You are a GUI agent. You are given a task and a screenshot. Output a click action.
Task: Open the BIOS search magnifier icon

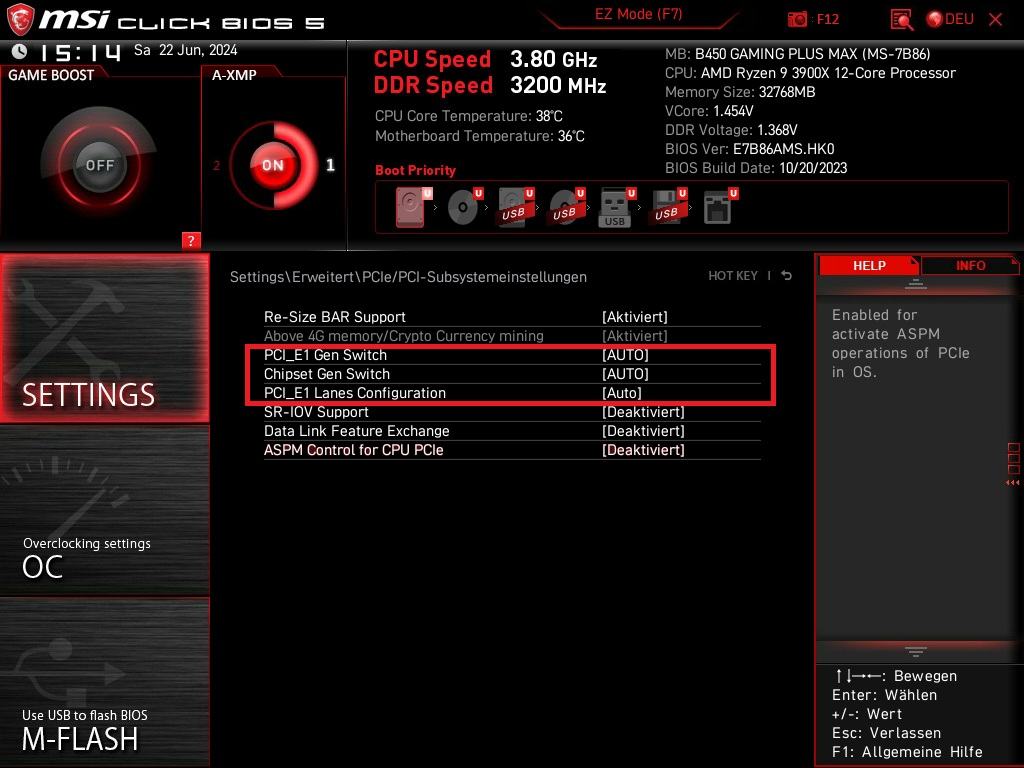902,20
